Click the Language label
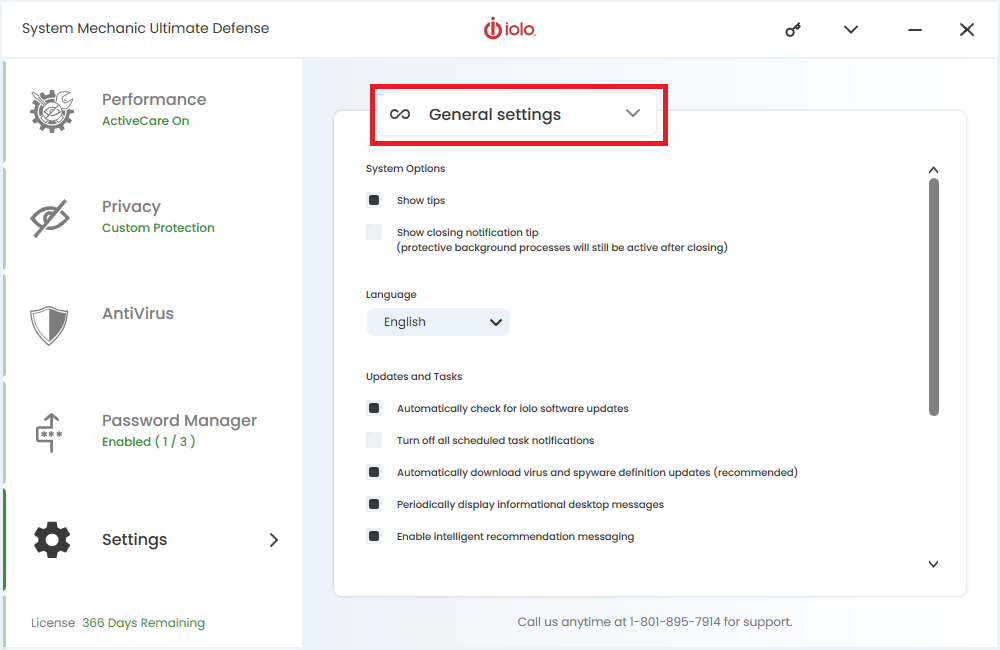 391,295
